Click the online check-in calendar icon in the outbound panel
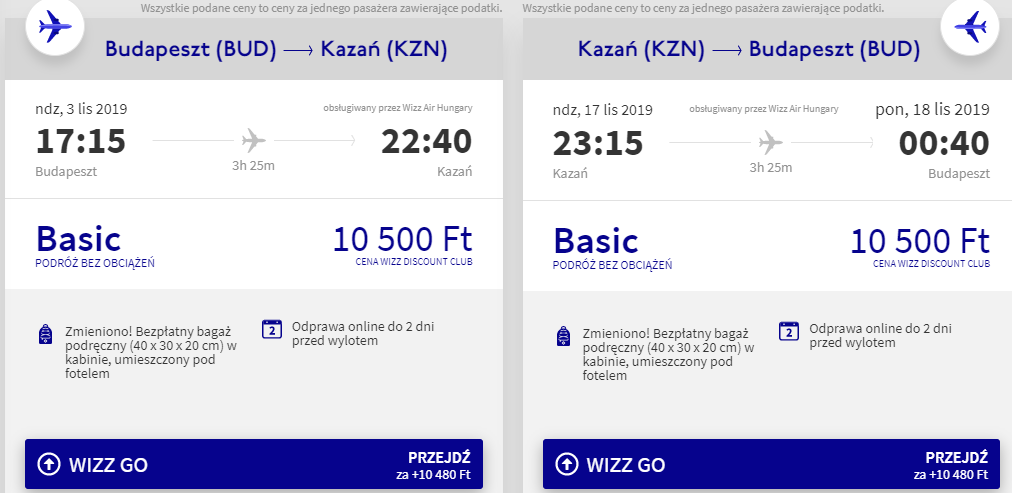Image resolution: width=1012 pixels, height=493 pixels. pyautogui.click(x=272, y=328)
